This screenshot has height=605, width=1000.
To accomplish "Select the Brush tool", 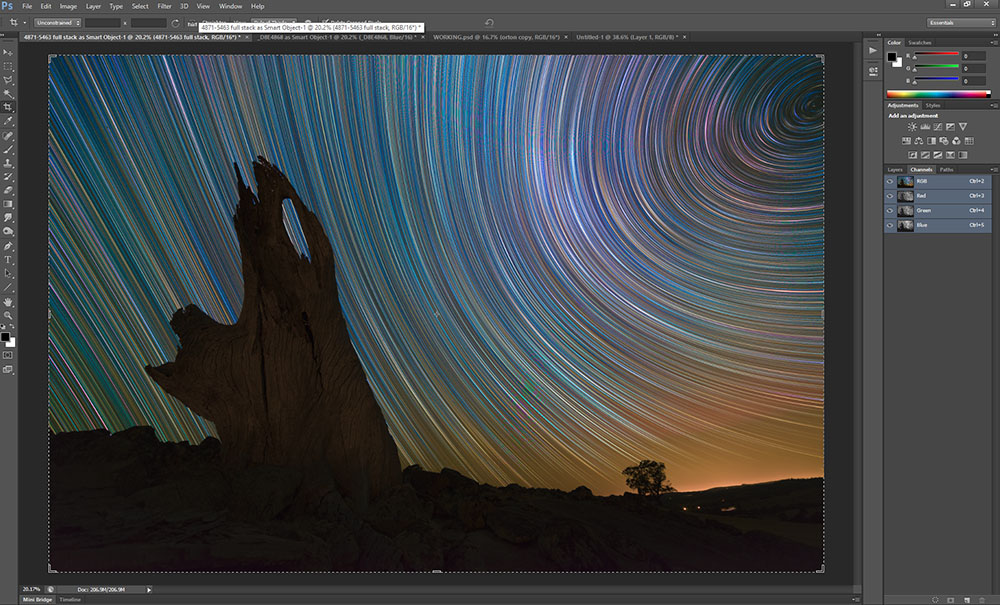I will pos(8,149).
